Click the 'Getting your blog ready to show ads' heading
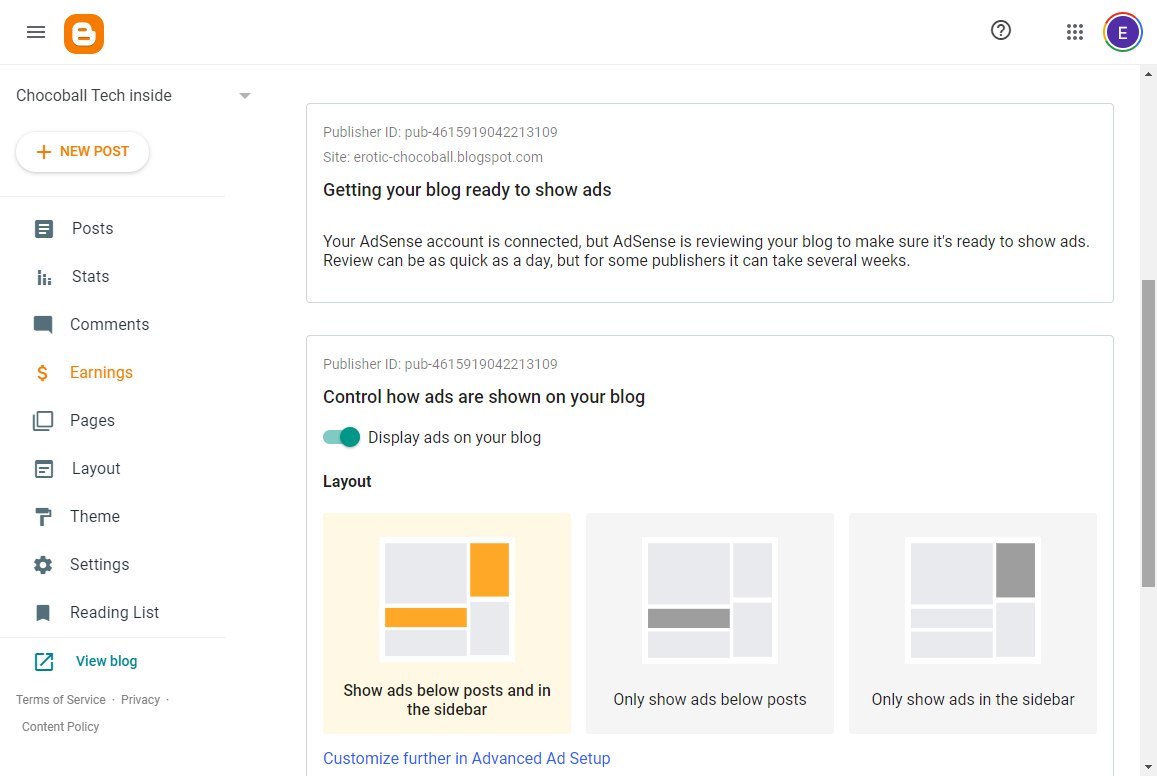The image size is (1157, 776). tap(467, 190)
